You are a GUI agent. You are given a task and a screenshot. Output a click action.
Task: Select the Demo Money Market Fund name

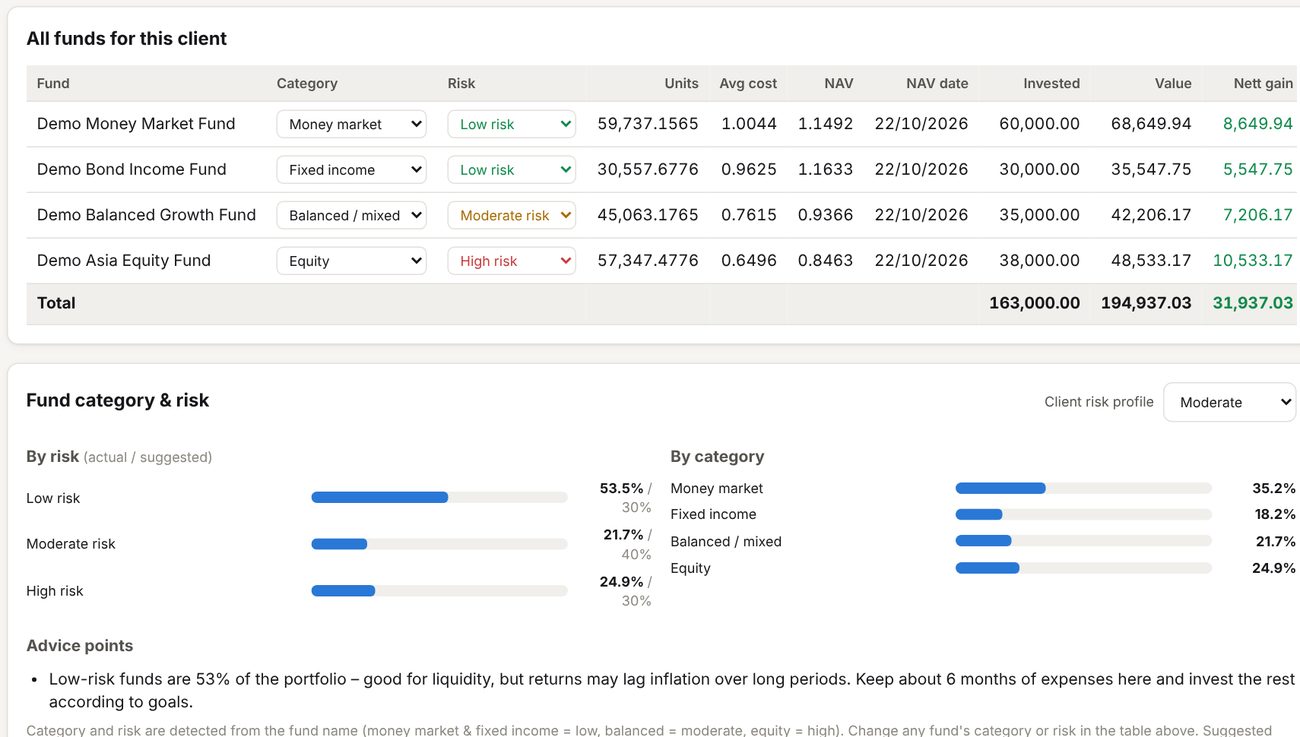(136, 124)
